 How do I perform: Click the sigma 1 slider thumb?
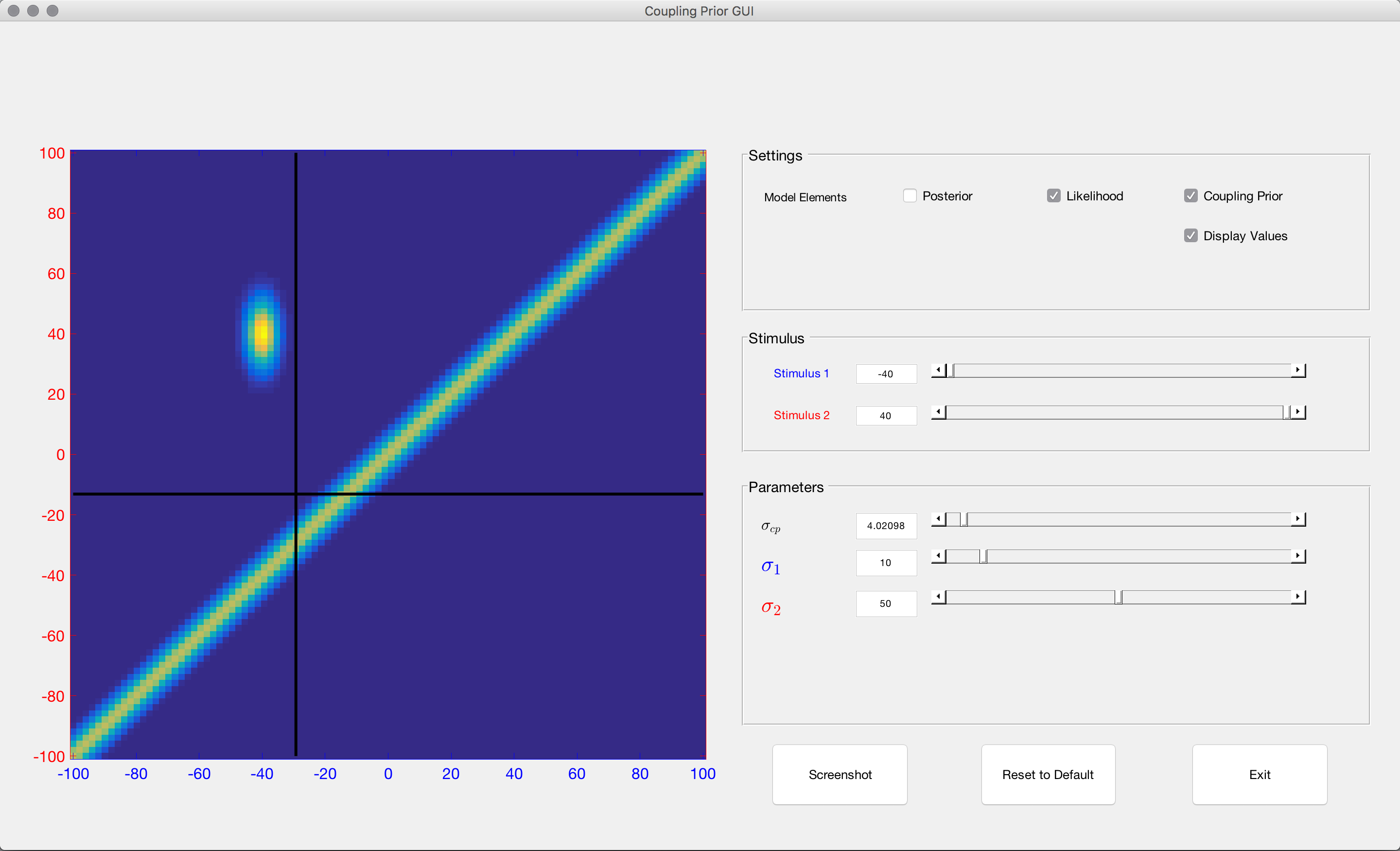click(983, 556)
